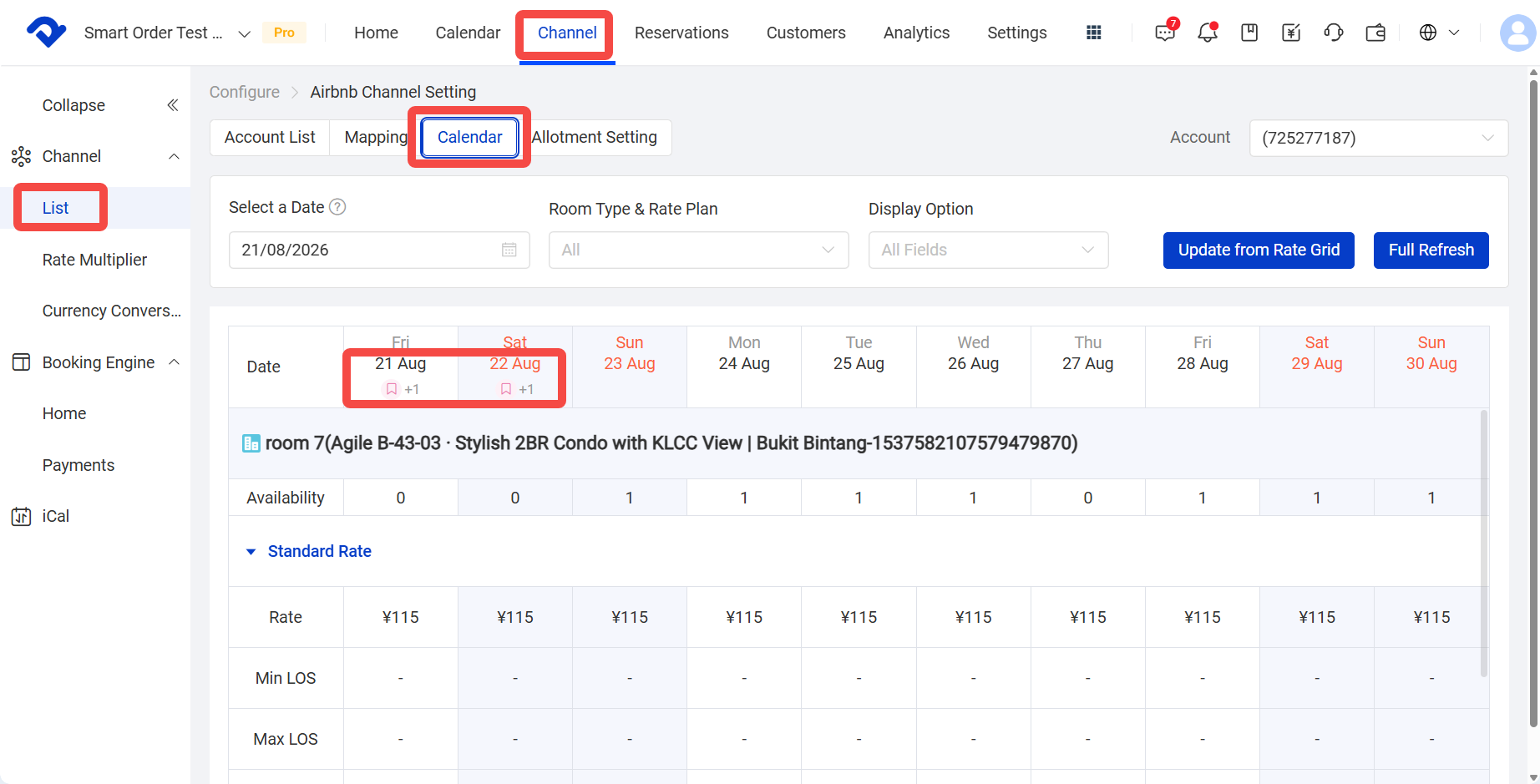Click the Configure breadcrumb link

(244, 92)
